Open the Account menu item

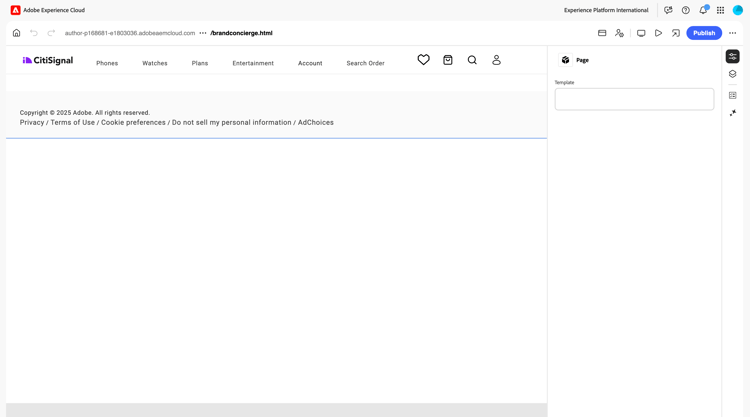coord(310,63)
